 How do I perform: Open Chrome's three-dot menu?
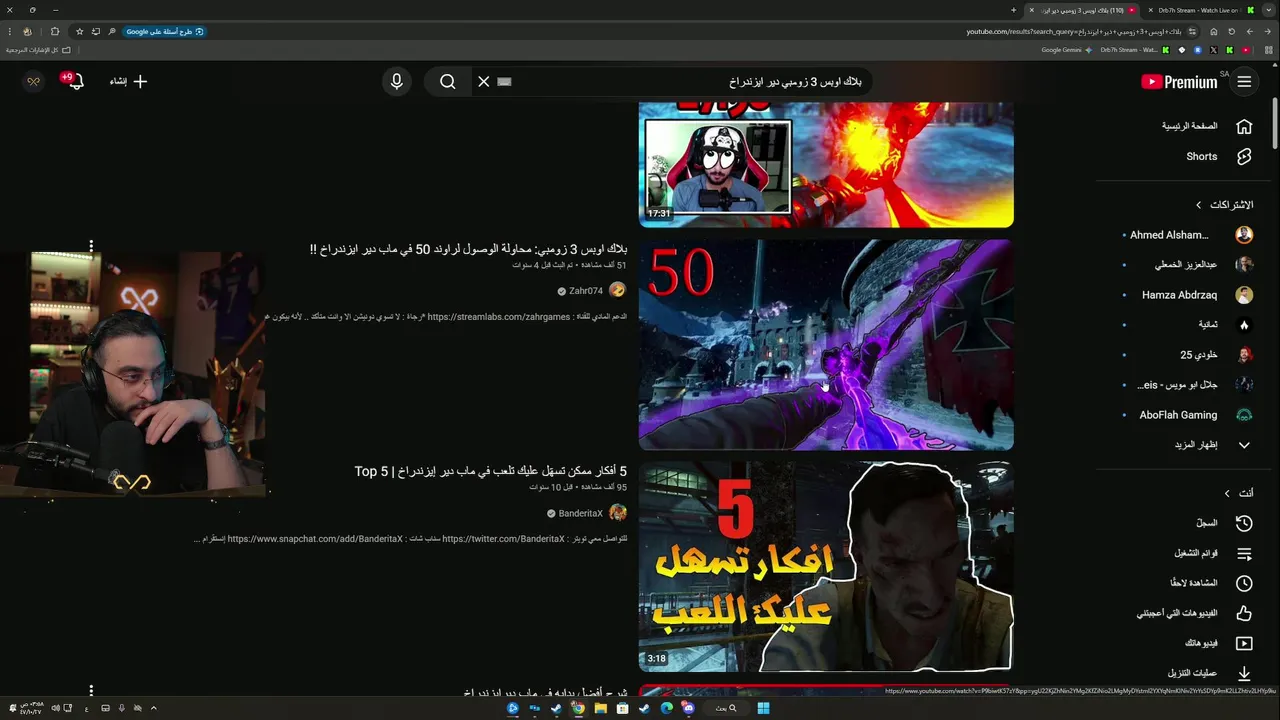(9, 31)
